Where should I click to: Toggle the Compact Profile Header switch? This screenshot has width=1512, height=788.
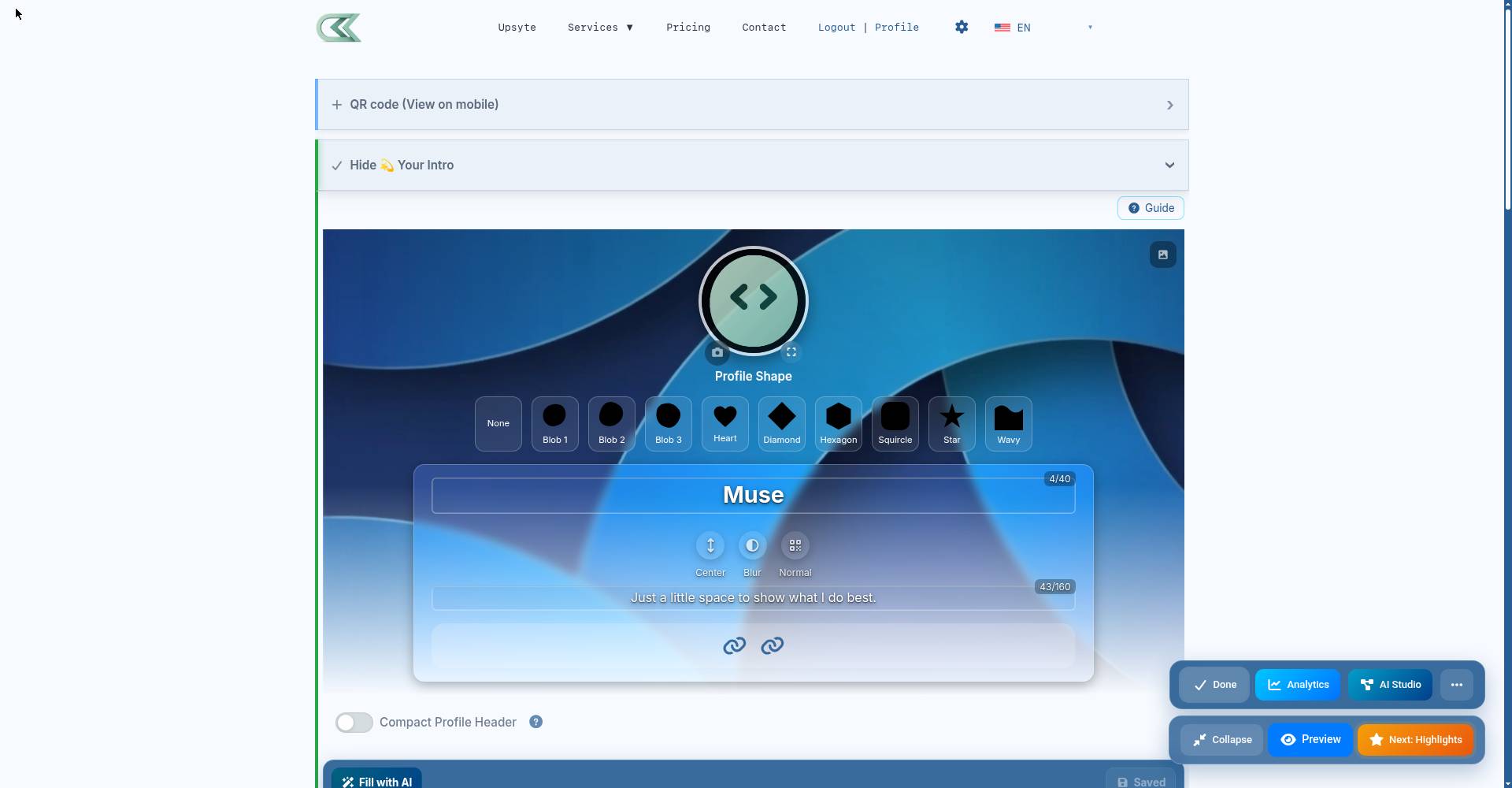pyautogui.click(x=354, y=723)
